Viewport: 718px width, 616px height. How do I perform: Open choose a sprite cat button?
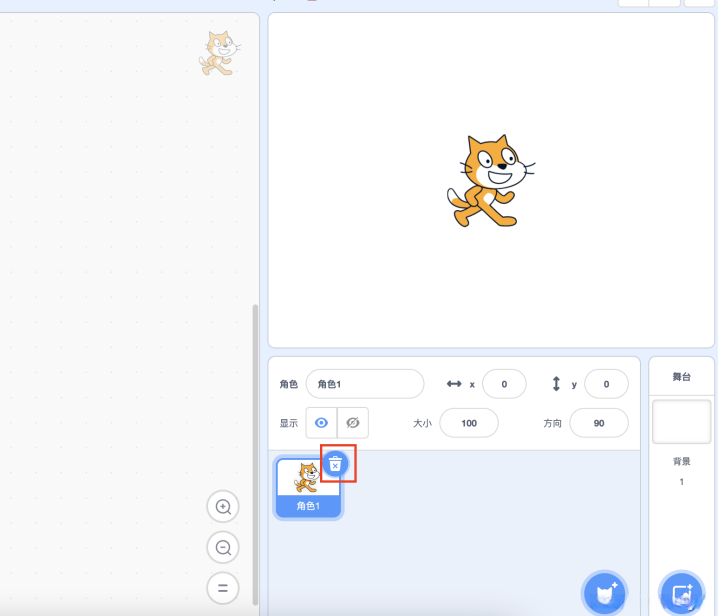(x=605, y=594)
